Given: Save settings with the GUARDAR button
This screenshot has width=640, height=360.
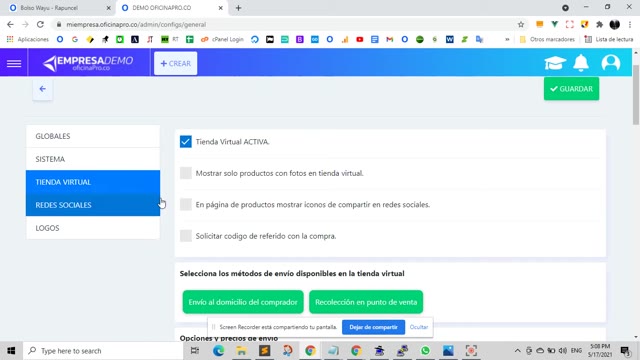Looking at the screenshot, I should coord(571,89).
